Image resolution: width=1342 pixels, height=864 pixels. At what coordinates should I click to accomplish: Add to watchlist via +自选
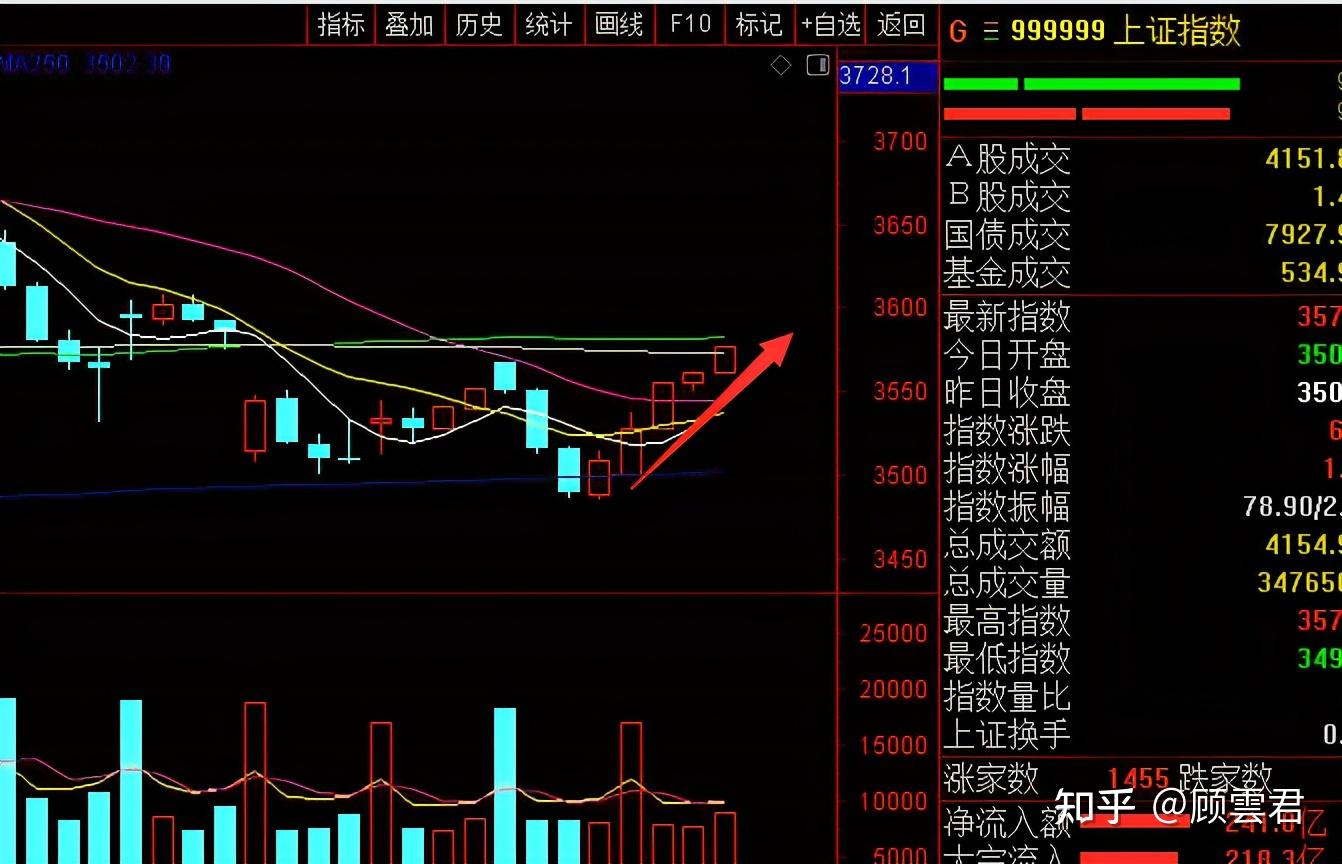coord(831,24)
